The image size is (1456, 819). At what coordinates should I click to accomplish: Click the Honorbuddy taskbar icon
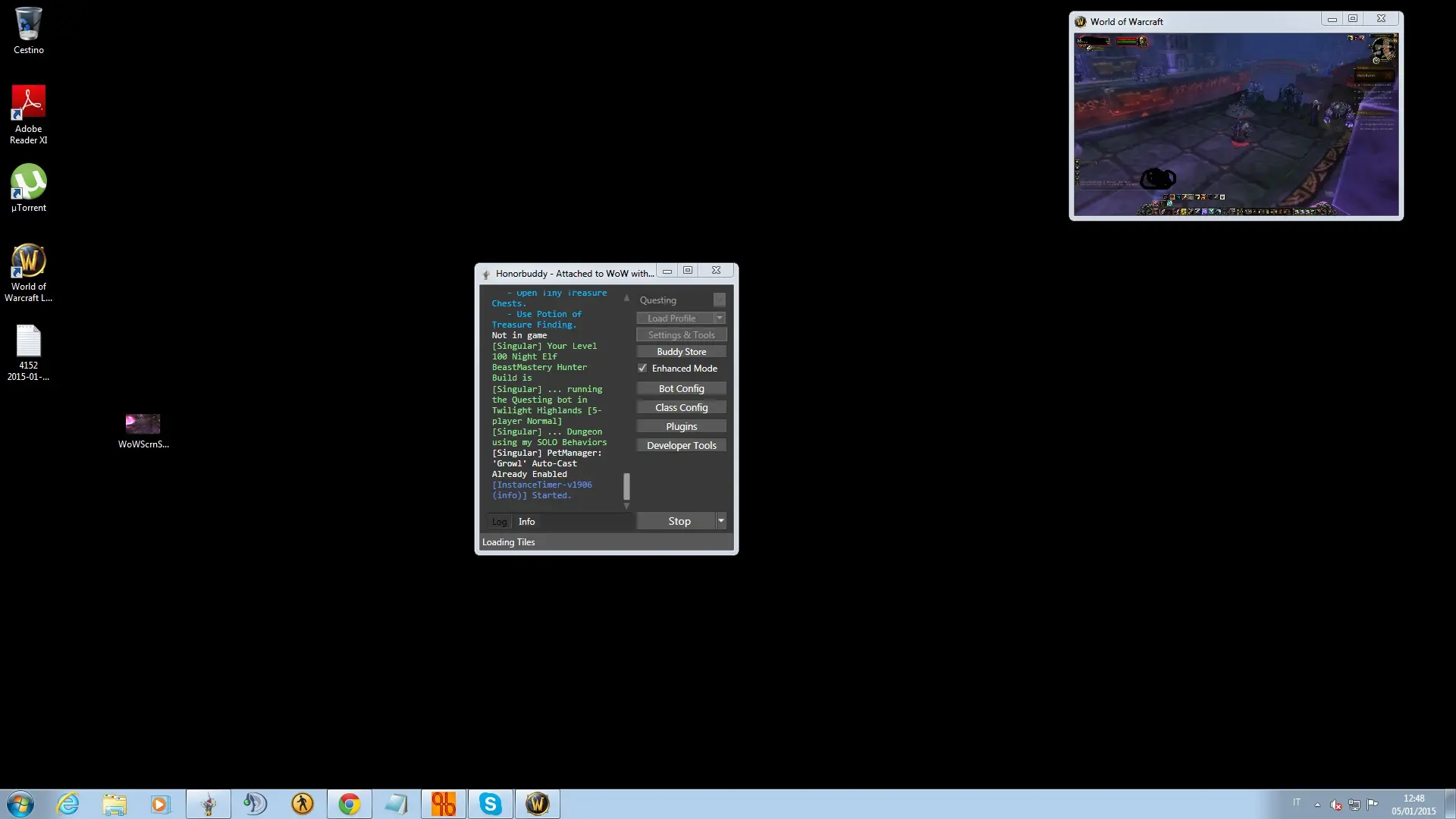[209, 804]
